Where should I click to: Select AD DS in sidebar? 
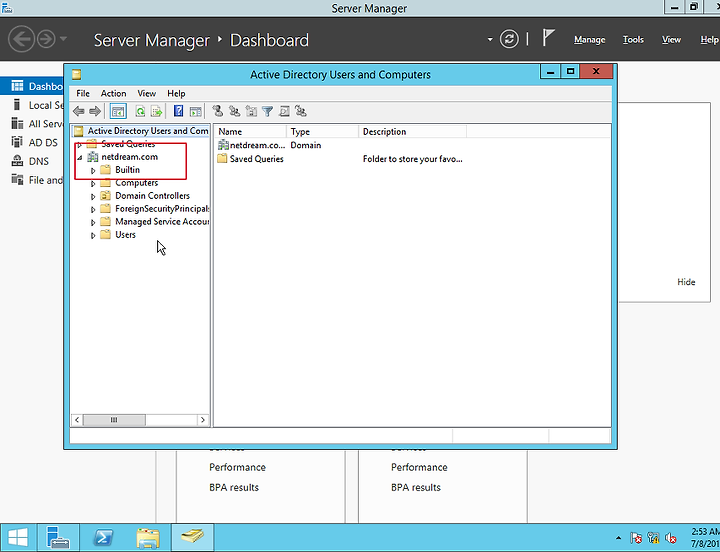point(32,143)
